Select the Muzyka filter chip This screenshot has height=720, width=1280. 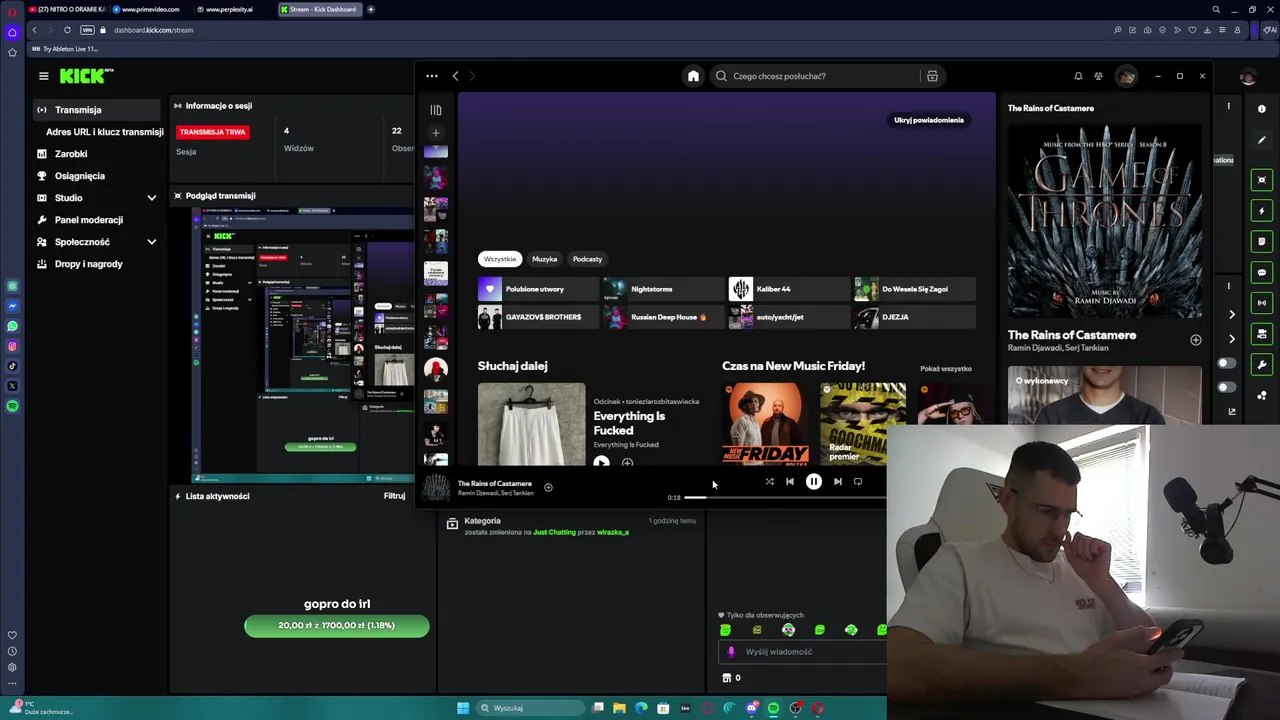[x=544, y=259]
